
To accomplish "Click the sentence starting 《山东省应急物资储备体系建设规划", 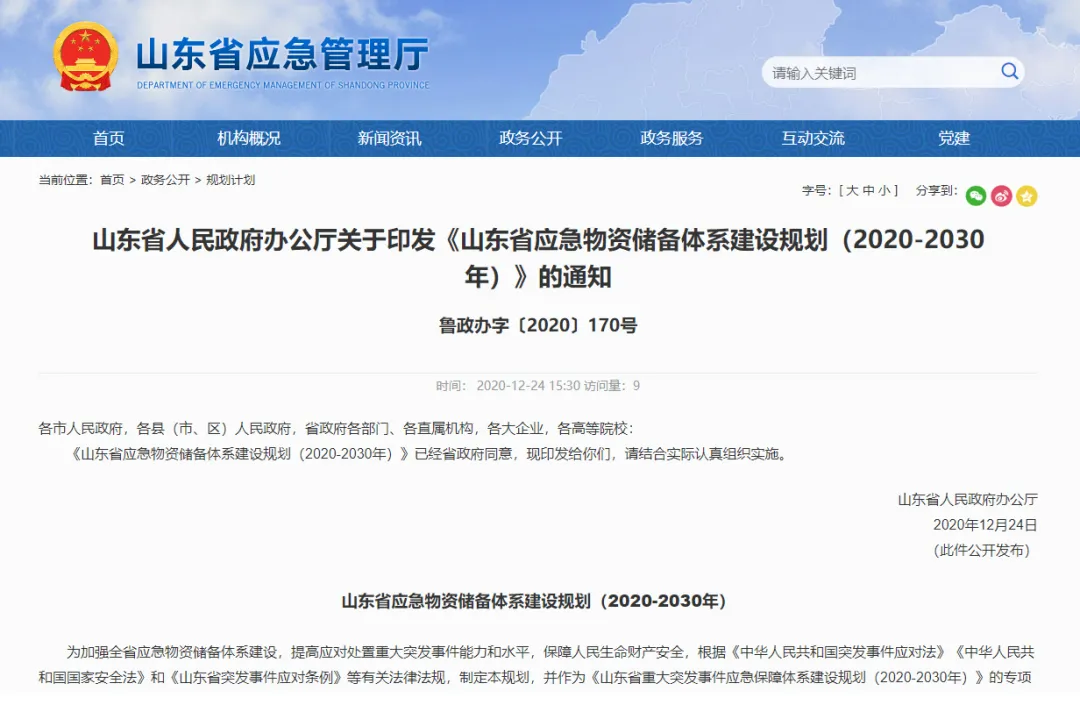I will coord(430,454).
